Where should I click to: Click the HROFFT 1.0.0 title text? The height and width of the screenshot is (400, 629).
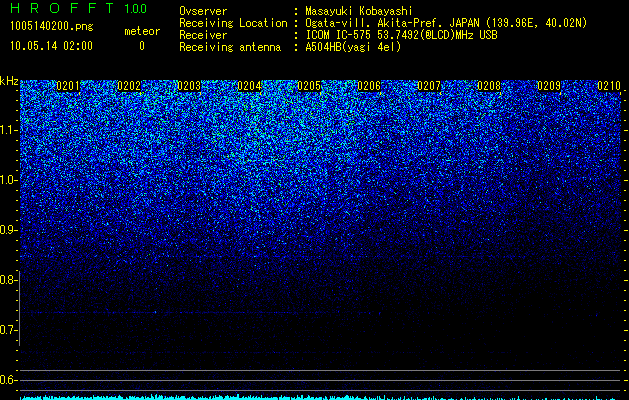click(x=79, y=8)
